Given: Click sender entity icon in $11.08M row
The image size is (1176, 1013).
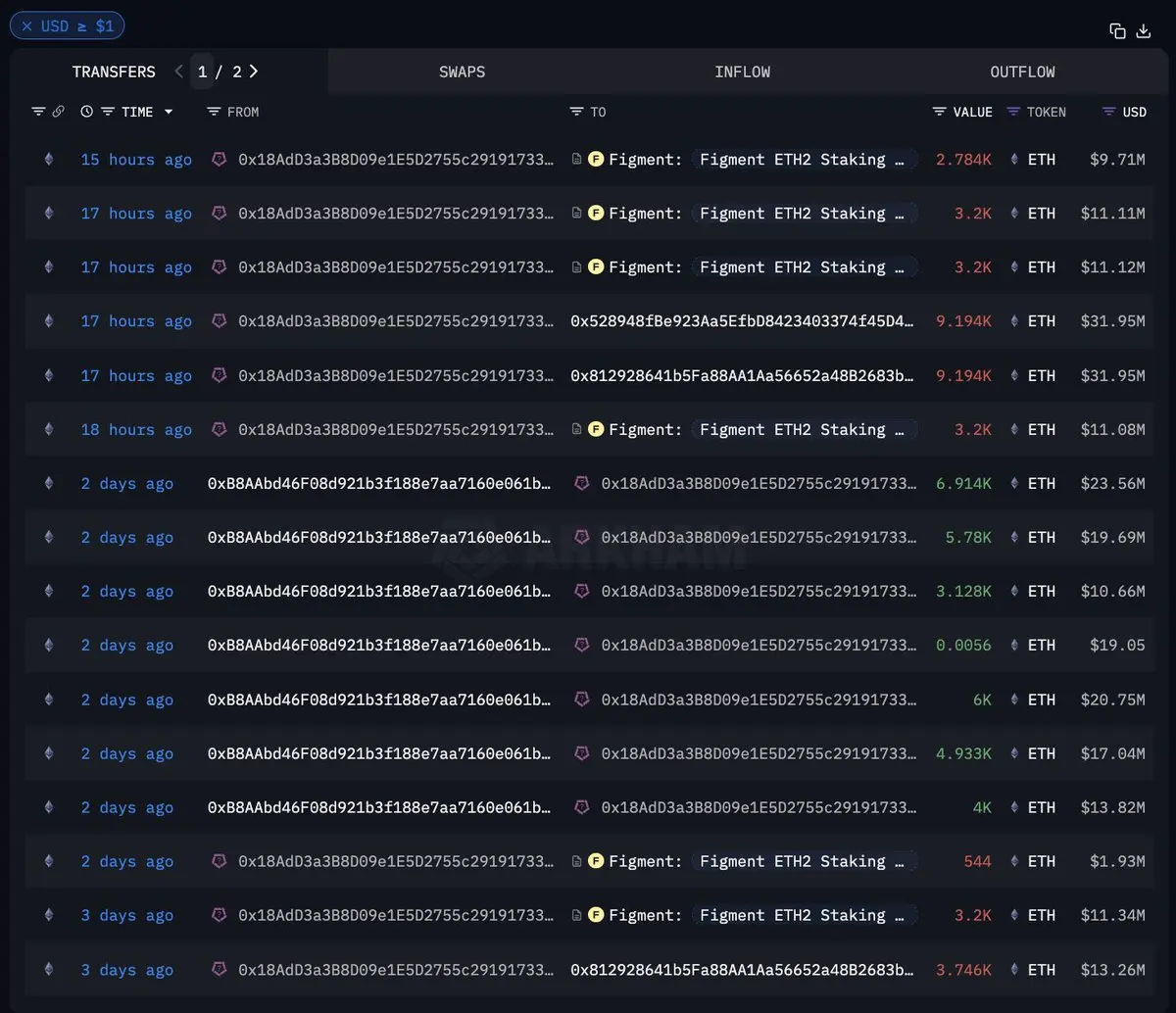Looking at the screenshot, I should [220, 429].
